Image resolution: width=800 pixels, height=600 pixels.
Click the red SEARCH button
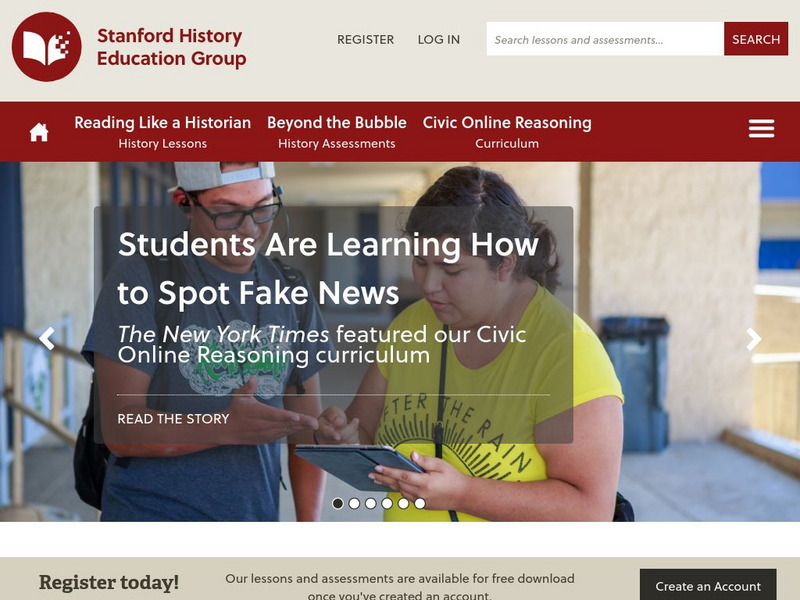756,39
